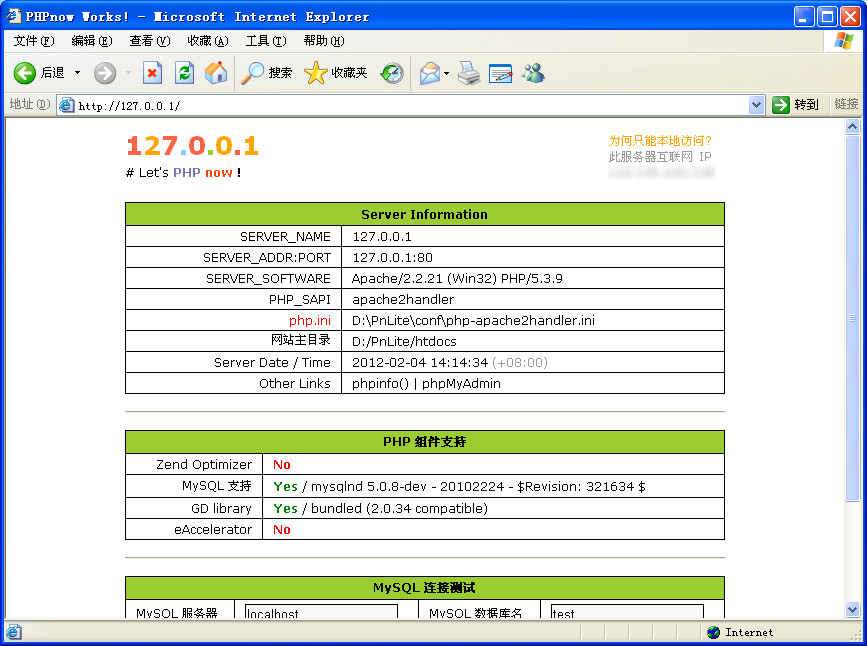Click the GD library bundled version text
The height and width of the screenshot is (646, 867).
[x=399, y=508]
